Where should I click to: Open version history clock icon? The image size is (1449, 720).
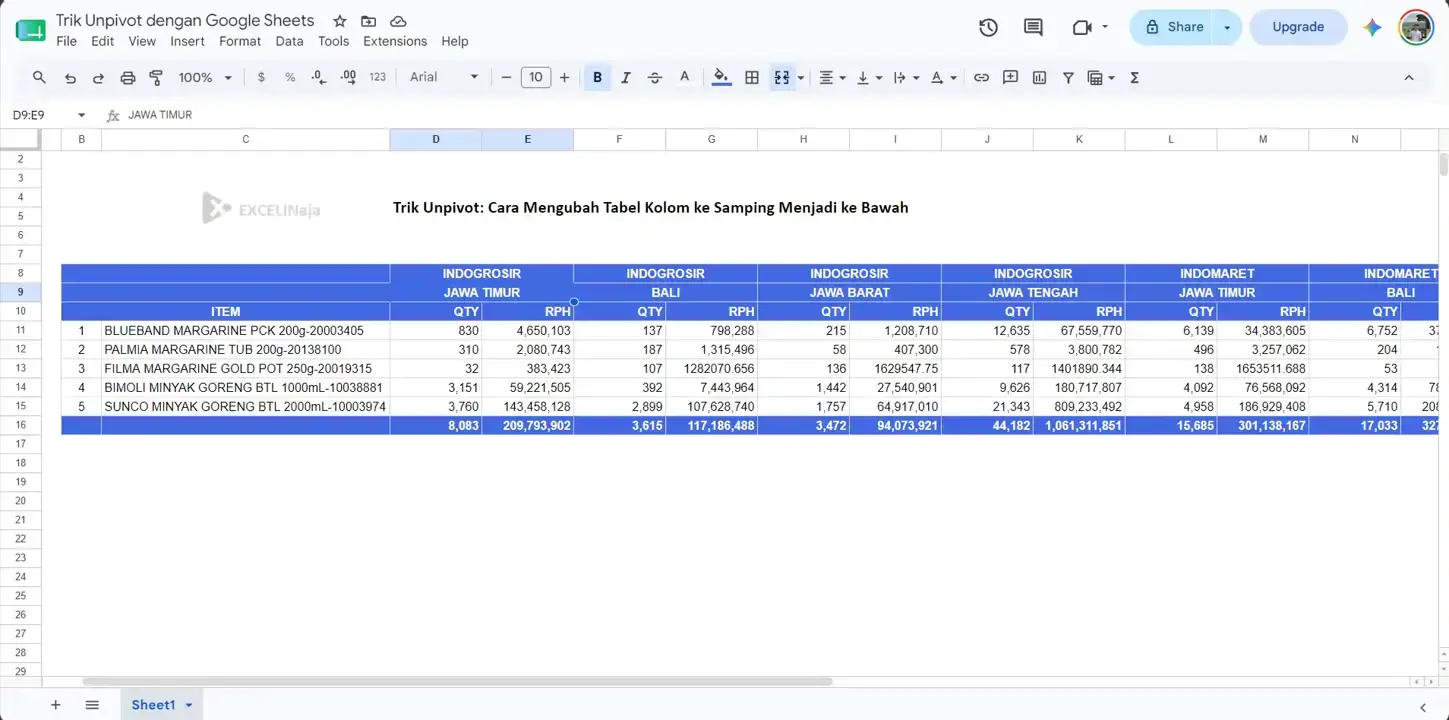pyautogui.click(x=988, y=27)
